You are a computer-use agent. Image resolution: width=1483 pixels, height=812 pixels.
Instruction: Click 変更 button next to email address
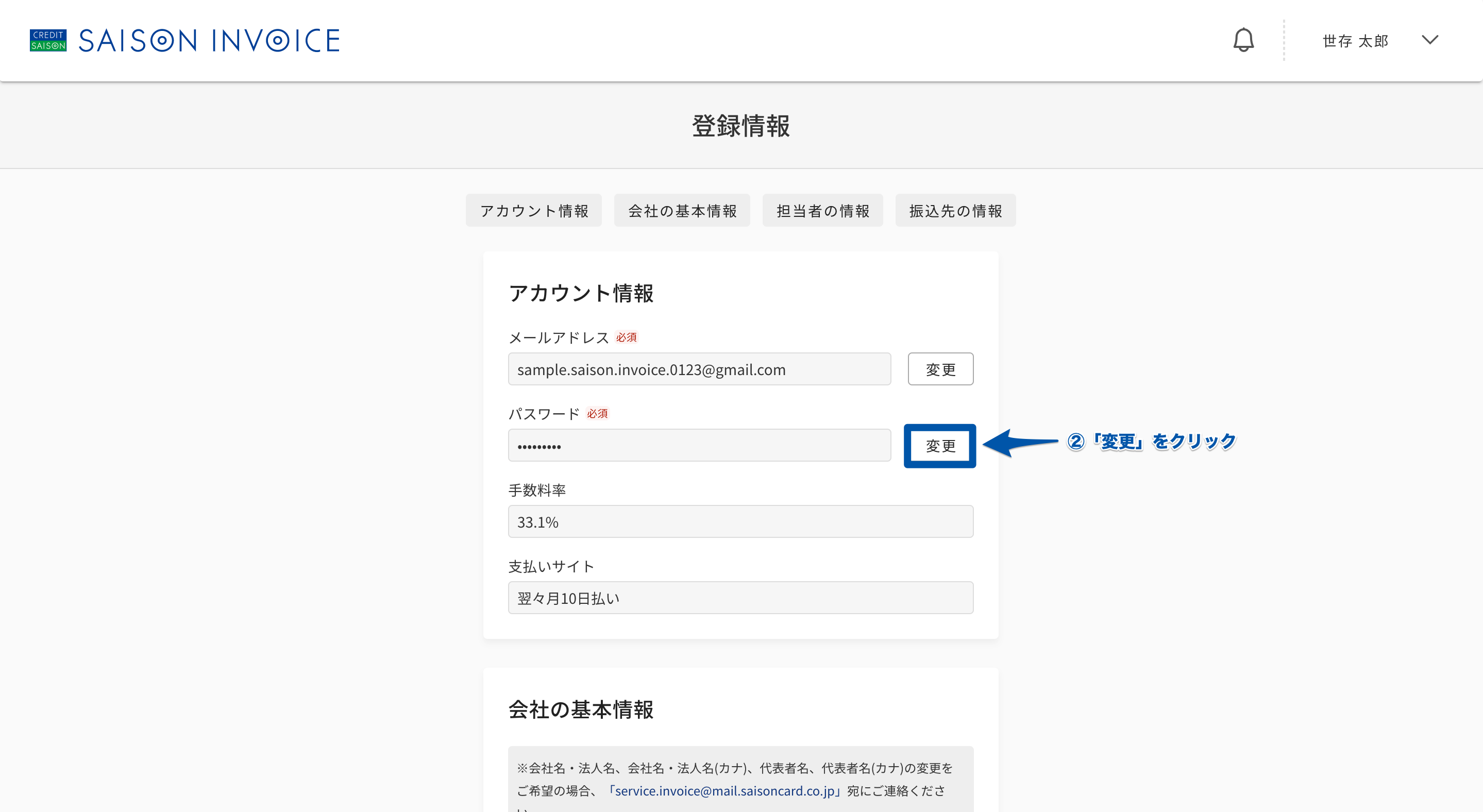941,369
